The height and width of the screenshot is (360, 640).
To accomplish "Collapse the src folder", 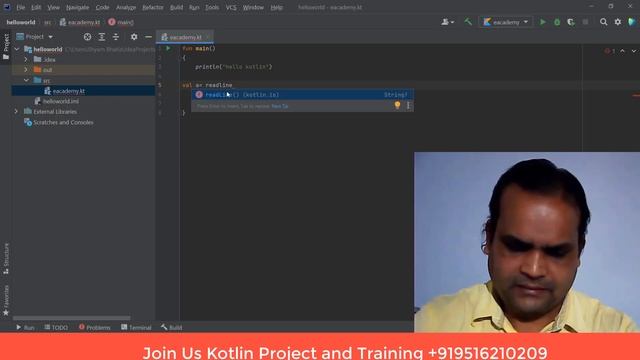I will 26,80.
